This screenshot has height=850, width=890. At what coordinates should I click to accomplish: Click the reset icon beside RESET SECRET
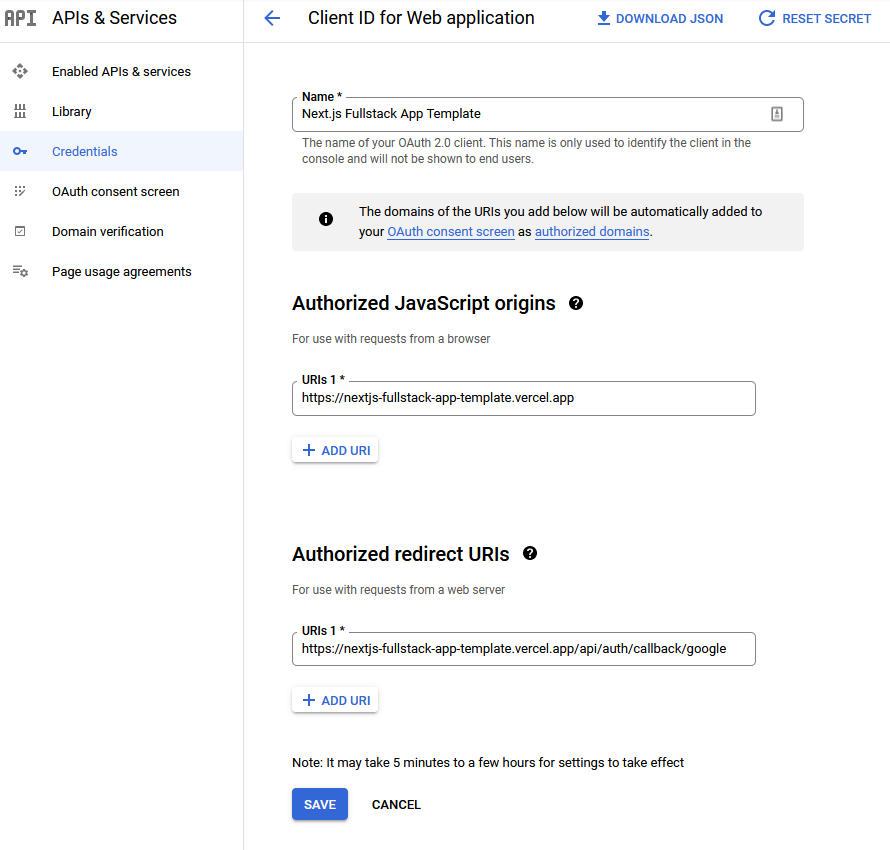click(767, 18)
